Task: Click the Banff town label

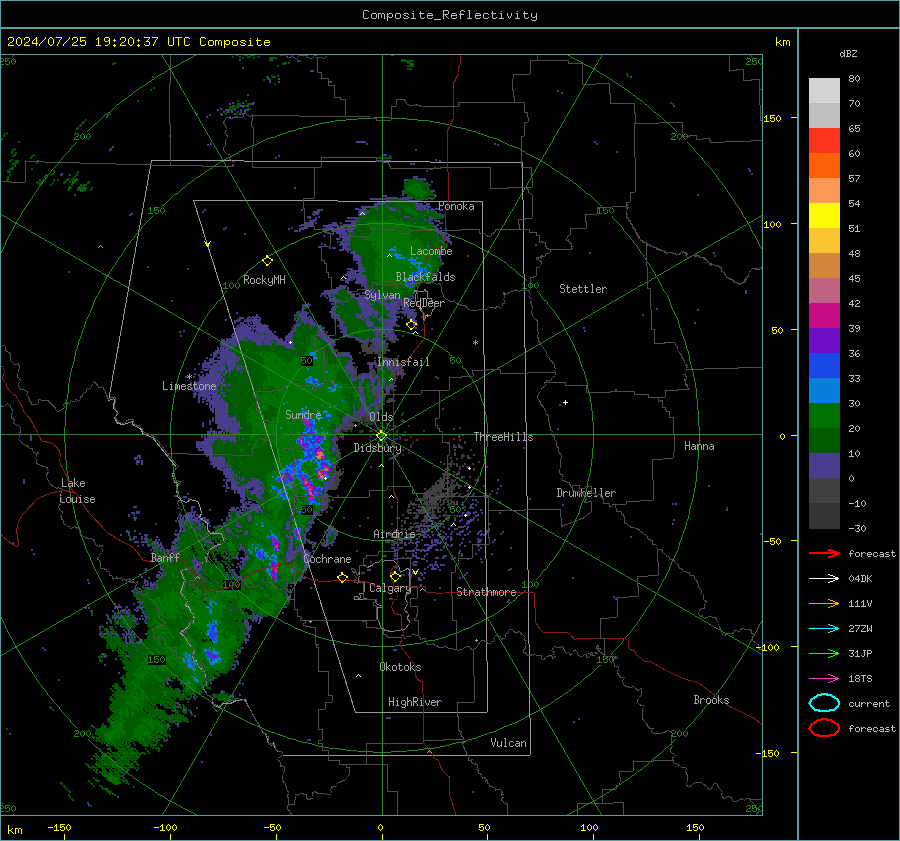Action: click(x=165, y=557)
